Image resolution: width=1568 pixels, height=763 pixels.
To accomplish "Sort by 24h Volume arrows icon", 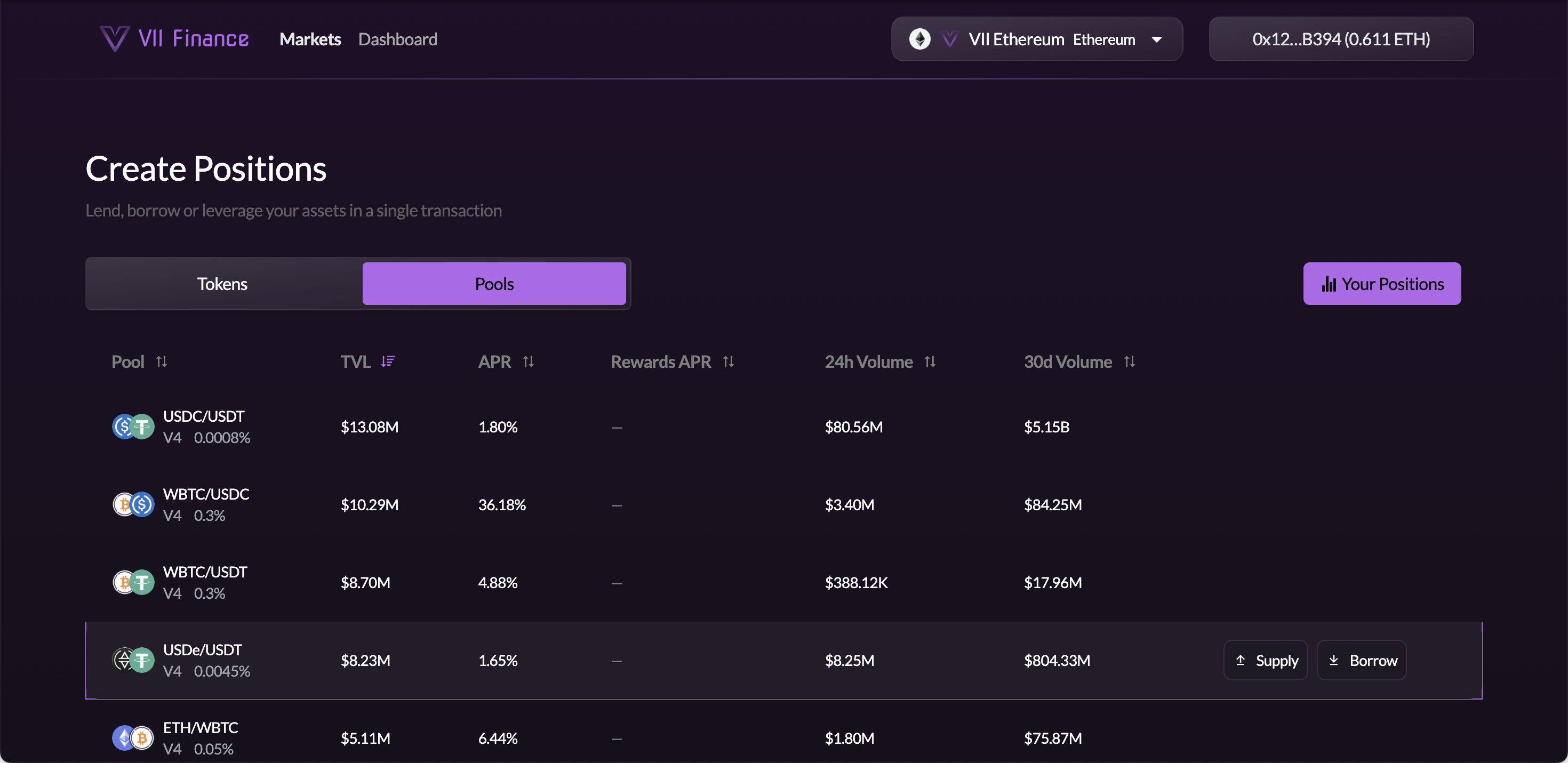I will (930, 362).
